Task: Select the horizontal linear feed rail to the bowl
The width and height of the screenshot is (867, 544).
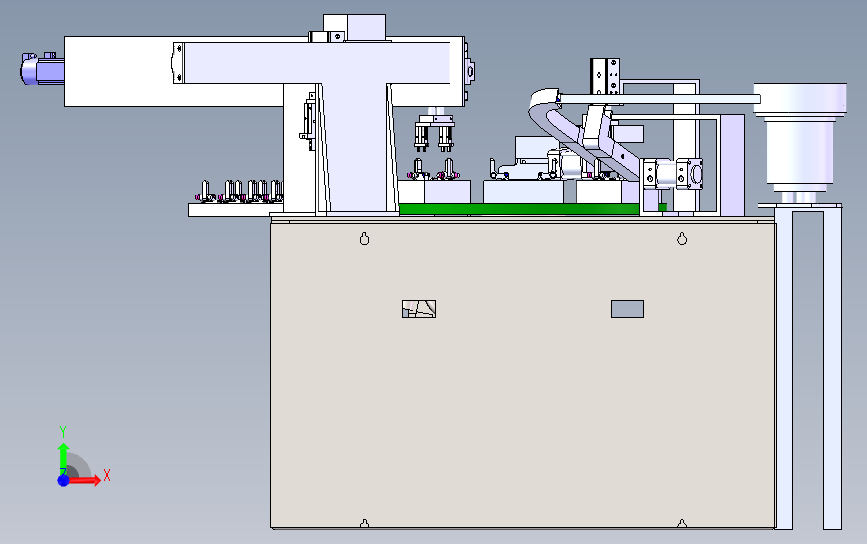Action: [x=659, y=99]
